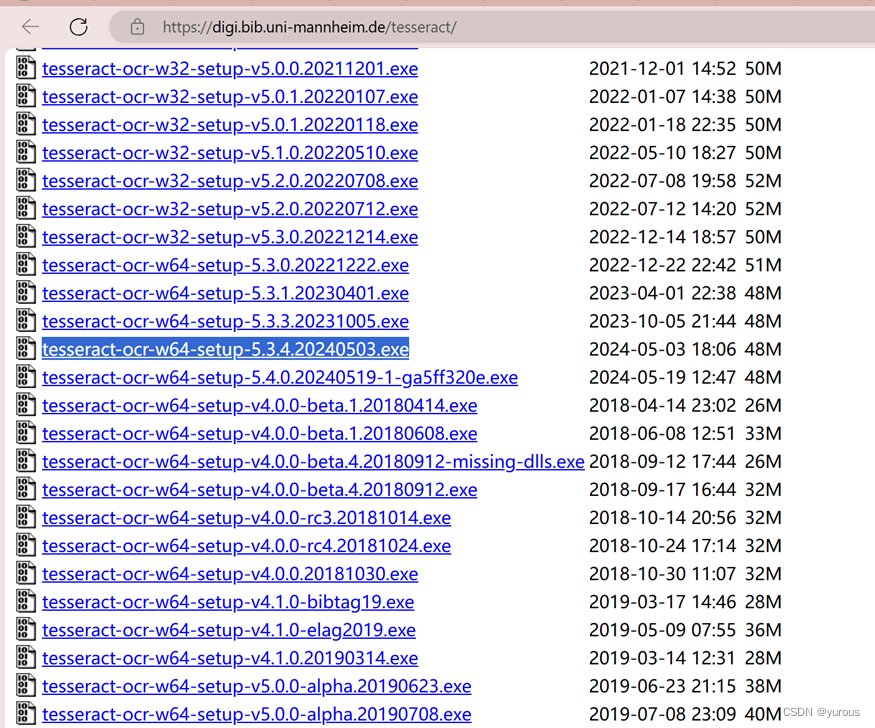
Task: Open link tesseract-ocr-w32-setup-v5.0.1.20220118.exe
Action: point(230,124)
